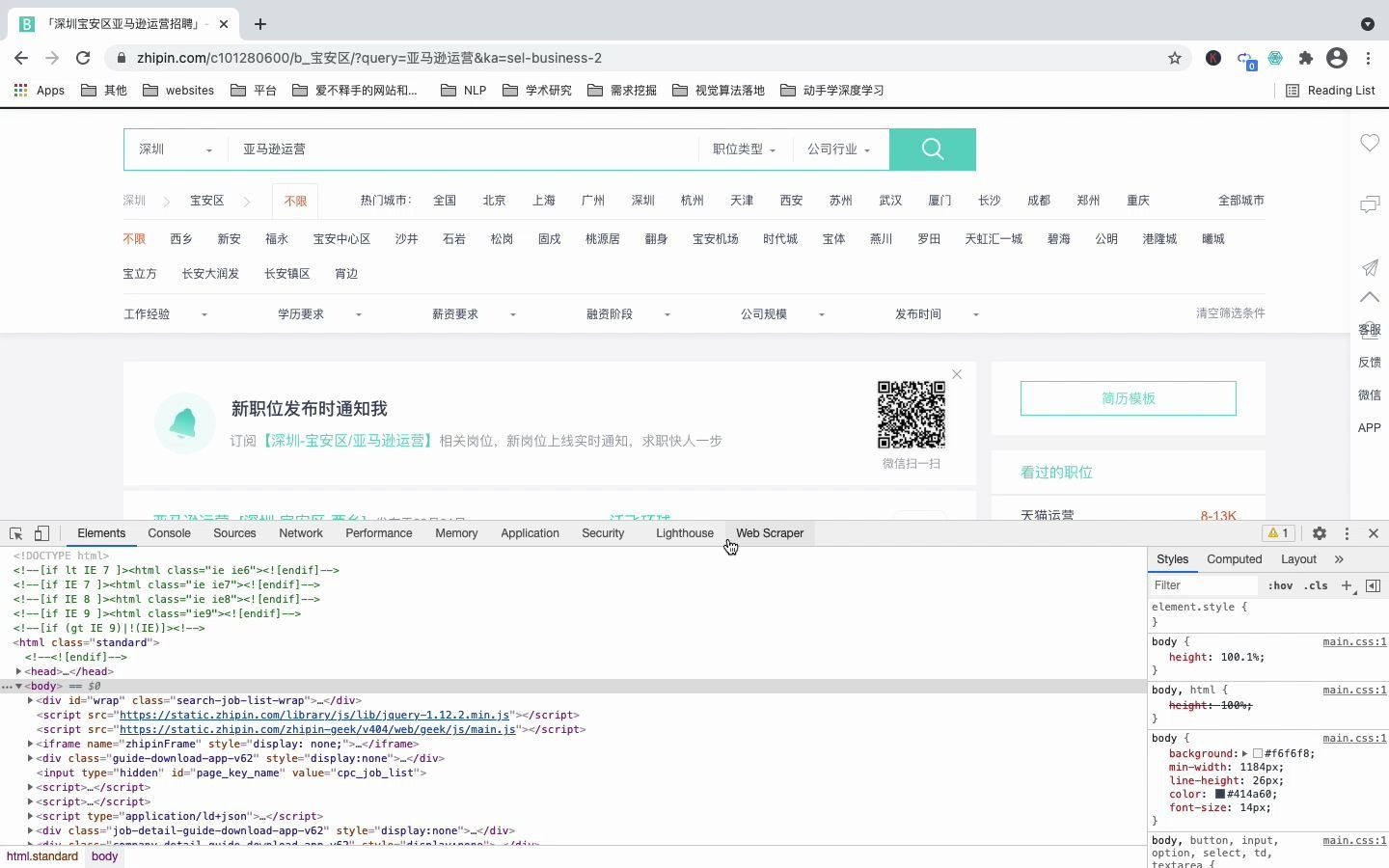1389x868 pixels.
Task: Open the 发布时间 filter dropdown
Action: click(937, 314)
